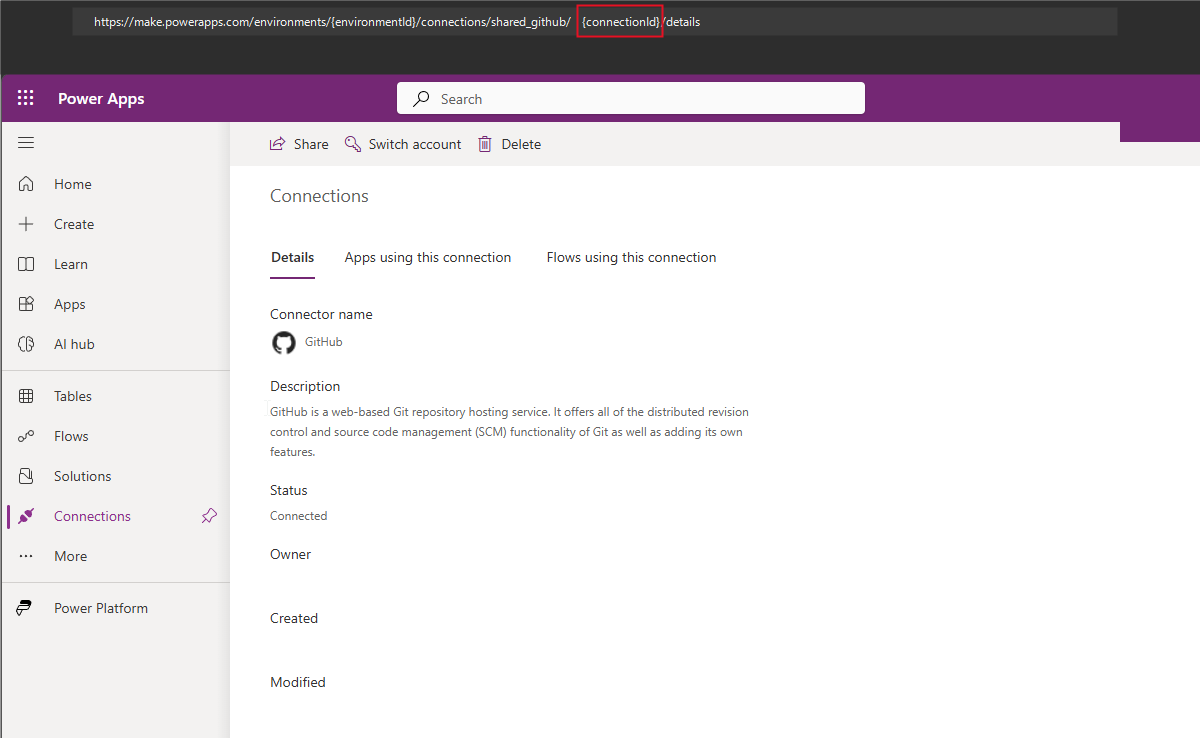Click the Status label
The height and width of the screenshot is (738, 1200).
[289, 490]
